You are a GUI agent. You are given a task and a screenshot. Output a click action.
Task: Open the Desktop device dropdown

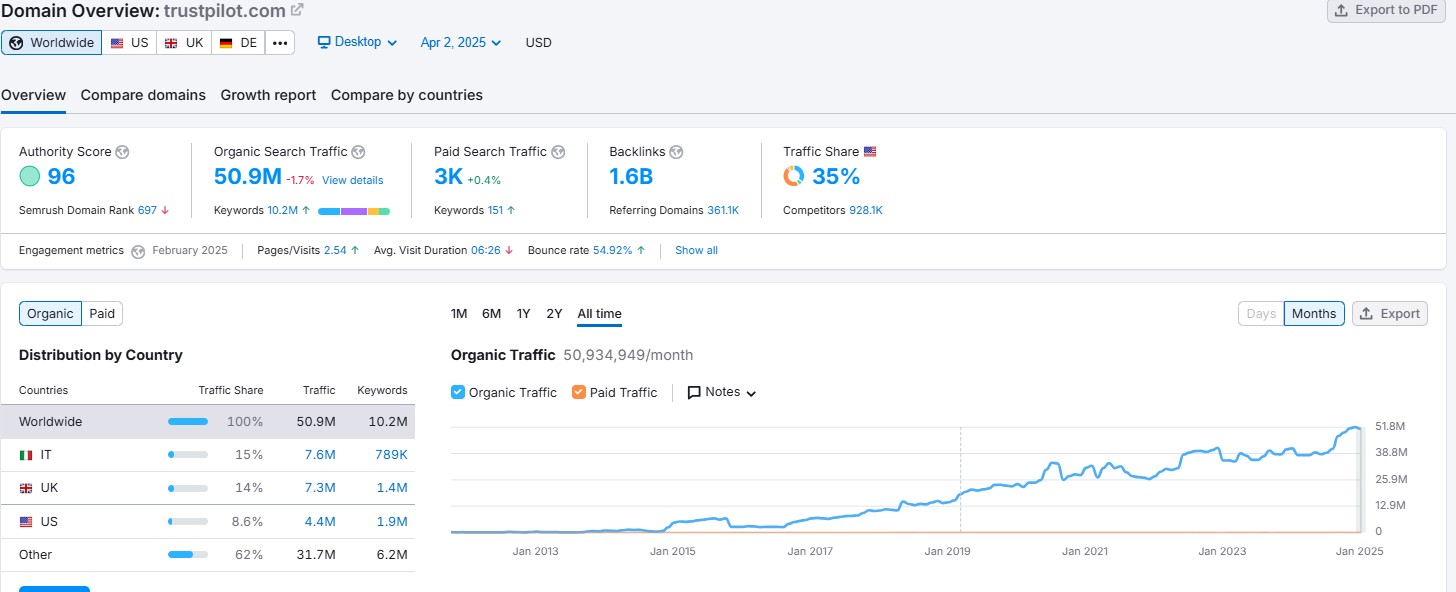pyautogui.click(x=357, y=42)
